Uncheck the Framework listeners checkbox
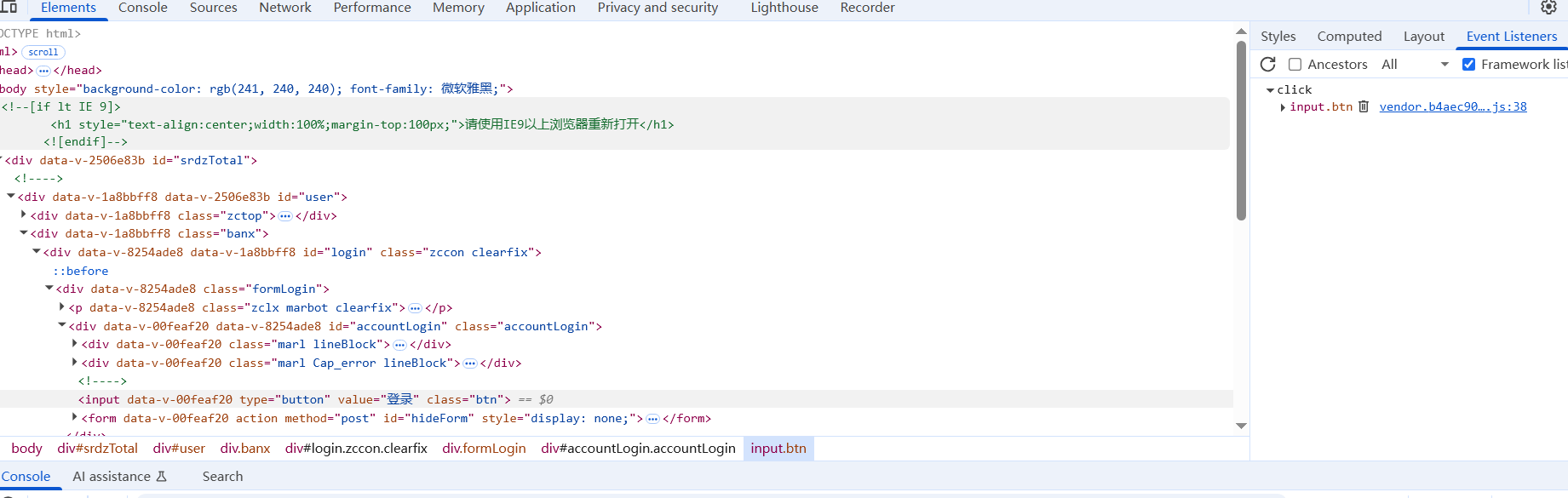Image resolution: width=1568 pixels, height=498 pixels. tap(1468, 65)
